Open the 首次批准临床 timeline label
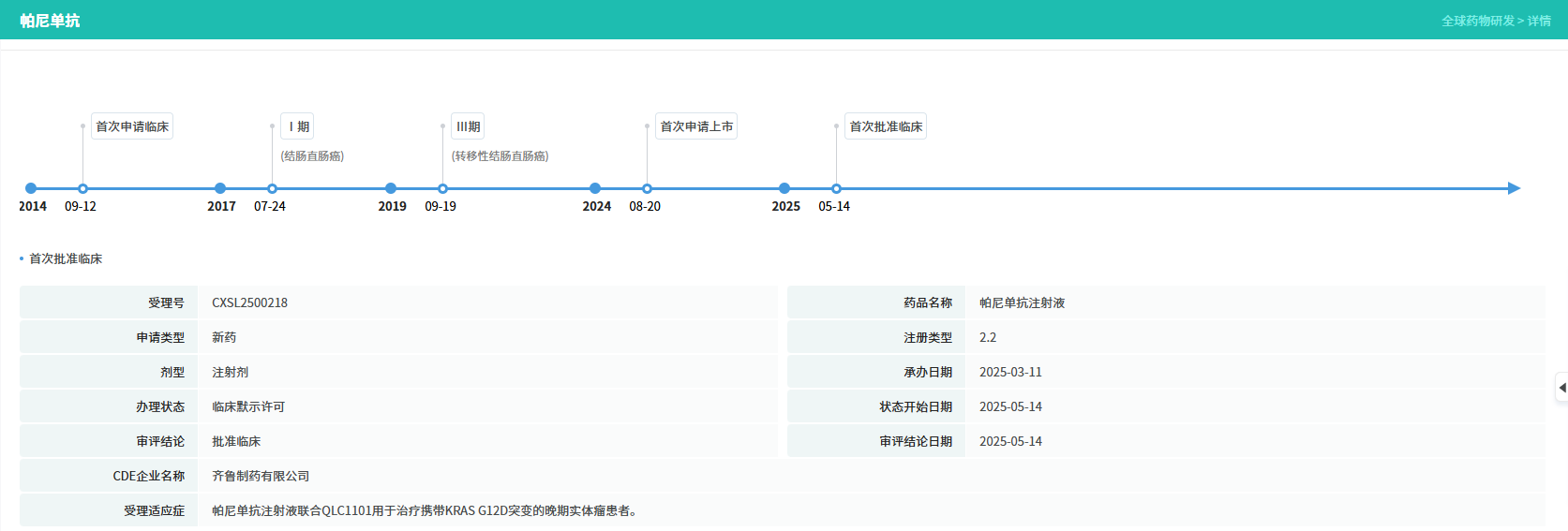1568x531 pixels. [886, 126]
